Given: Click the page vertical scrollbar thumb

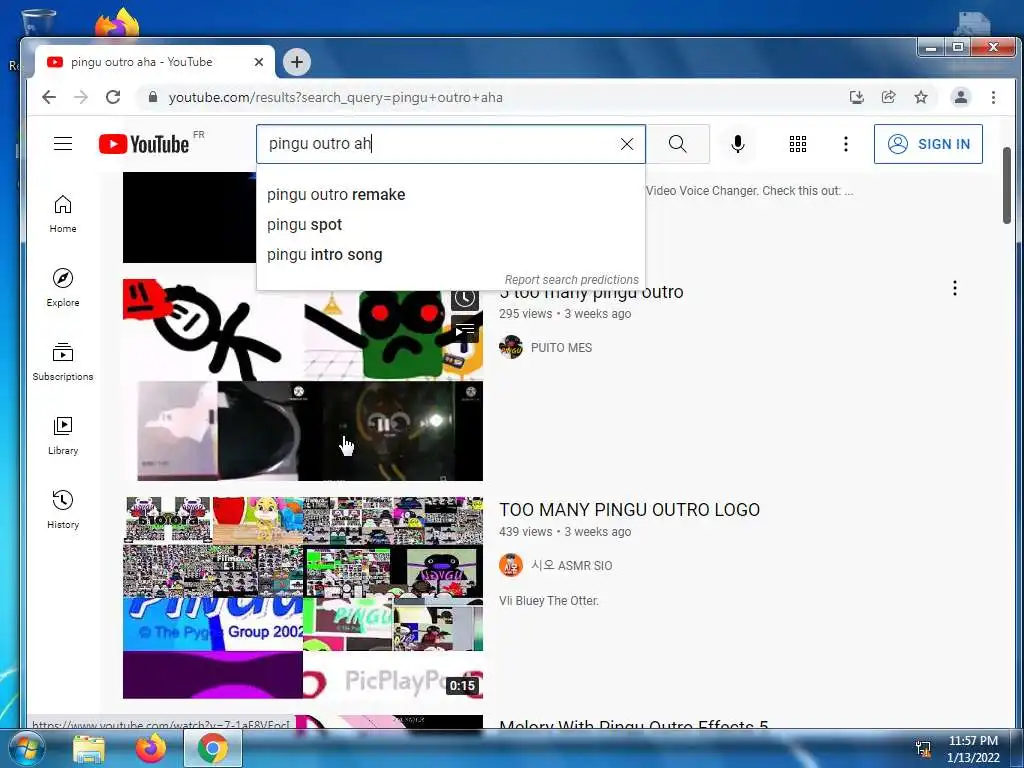Looking at the screenshot, I should 1006,185.
